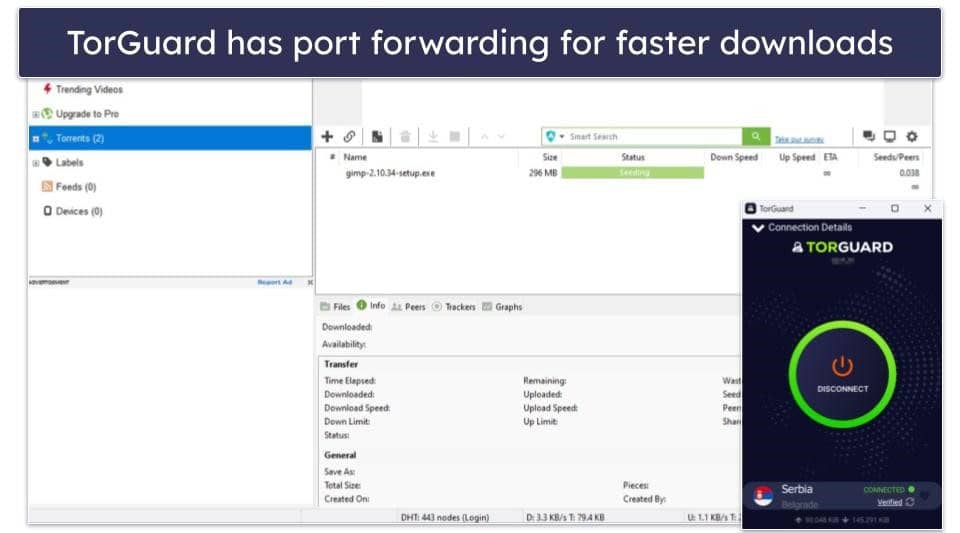Sort by the Up Speed column header

pos(797,157)
